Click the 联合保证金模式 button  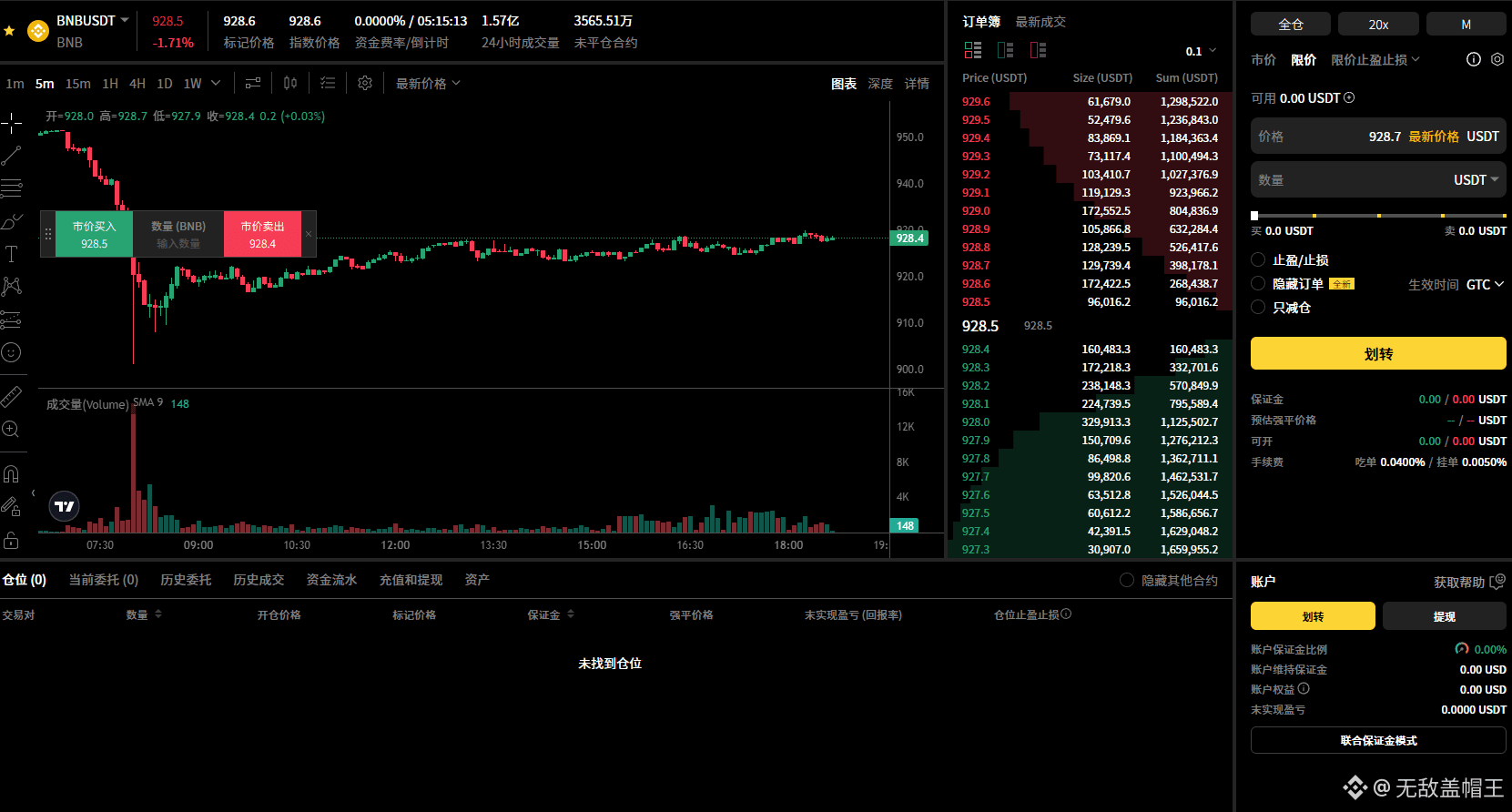click(x=1378, y=741)
